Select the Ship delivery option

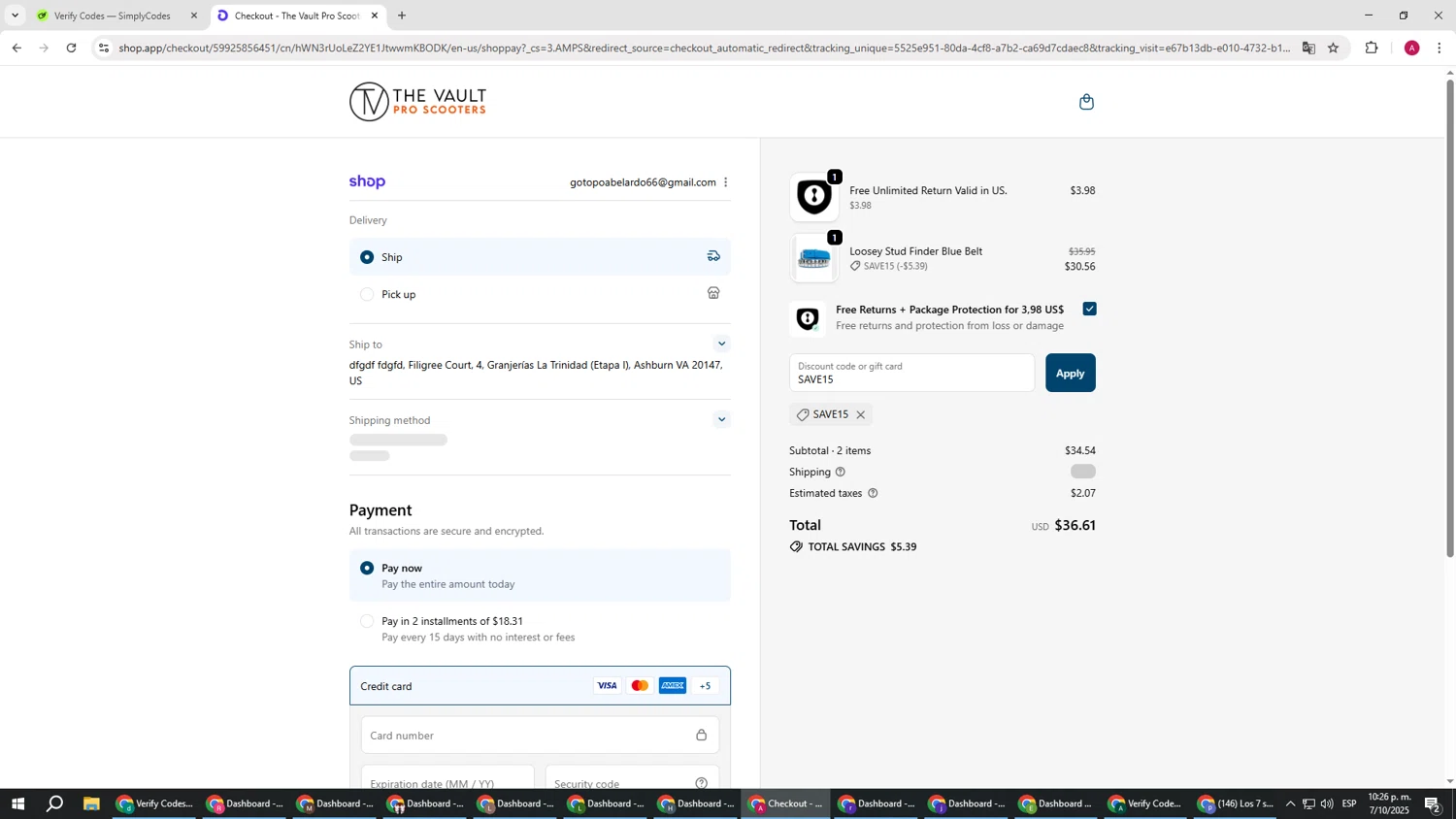(367, 257)
